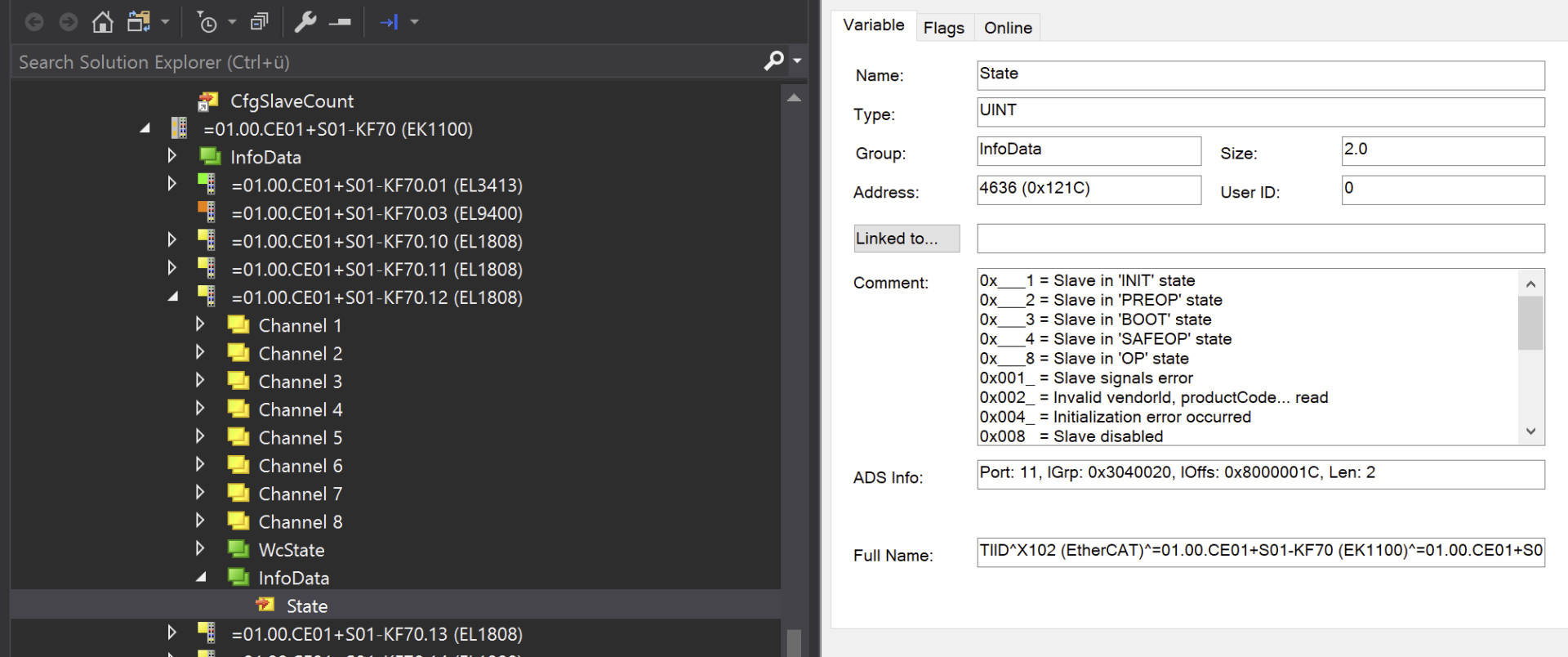Expand Channel 4

(200, 408)
